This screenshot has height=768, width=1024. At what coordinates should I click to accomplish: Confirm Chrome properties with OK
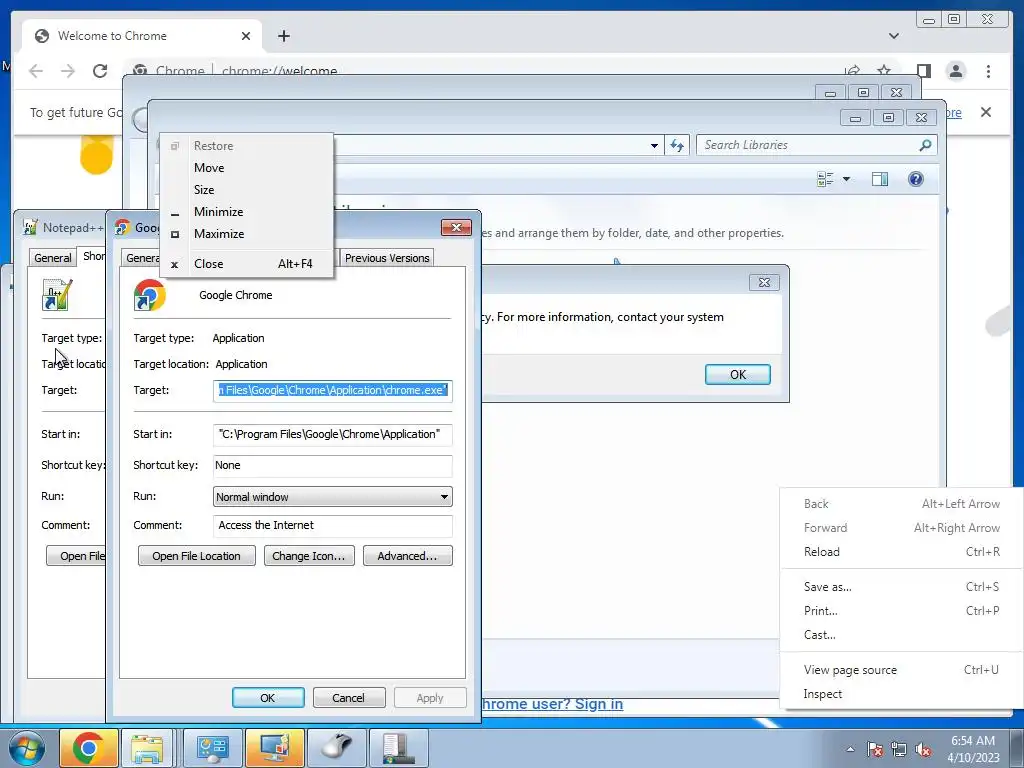point(268,697)
